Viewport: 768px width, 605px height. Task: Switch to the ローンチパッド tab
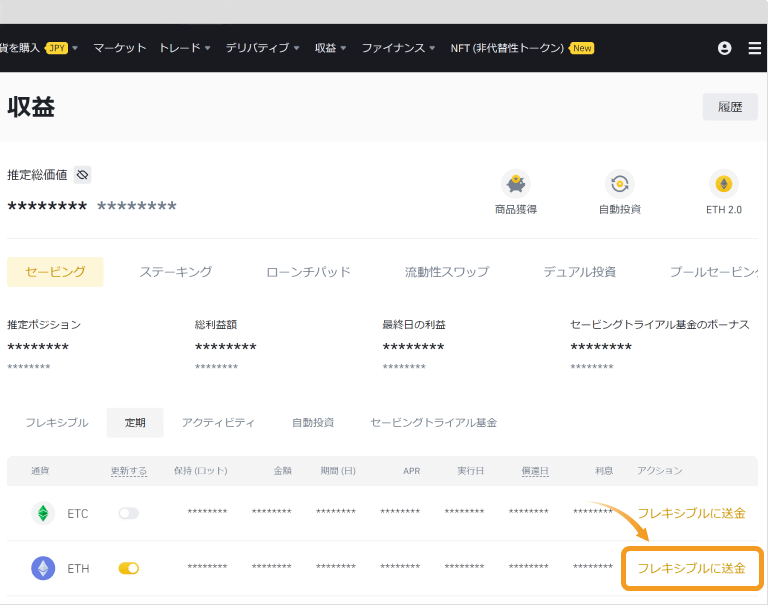(x=309, y=272)
